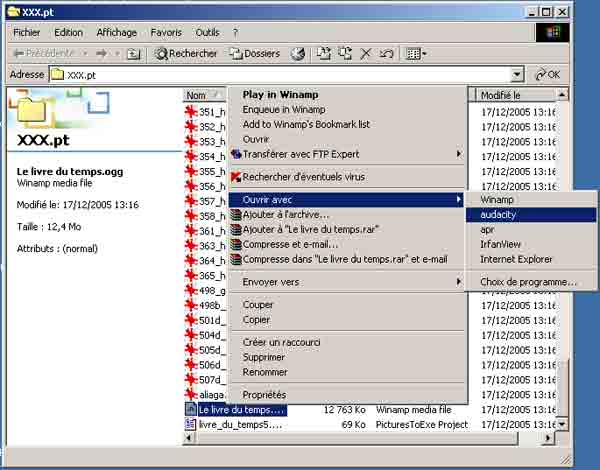Click the forward navigation arrow
Screen dimensions: 600x470
102,54
